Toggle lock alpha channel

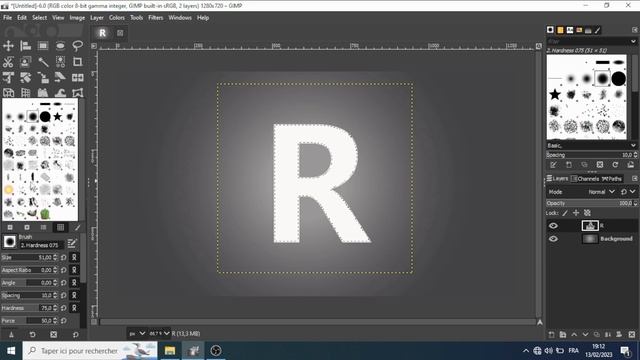[x=587, y=213]
